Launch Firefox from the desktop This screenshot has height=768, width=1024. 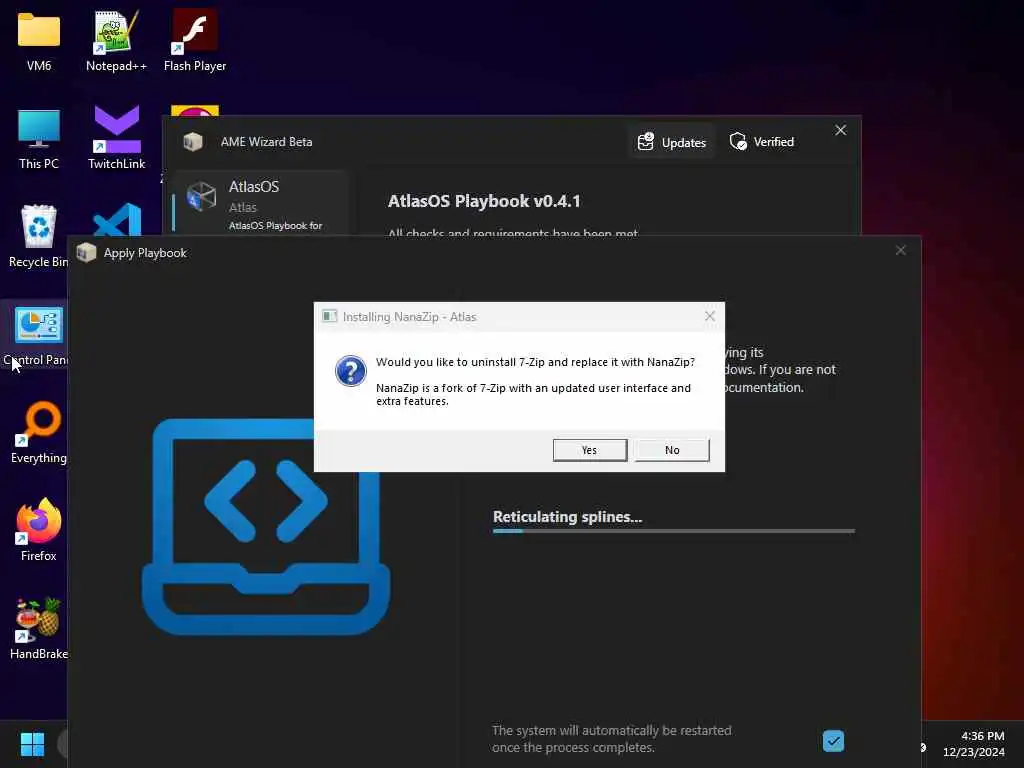click(39, 530)
